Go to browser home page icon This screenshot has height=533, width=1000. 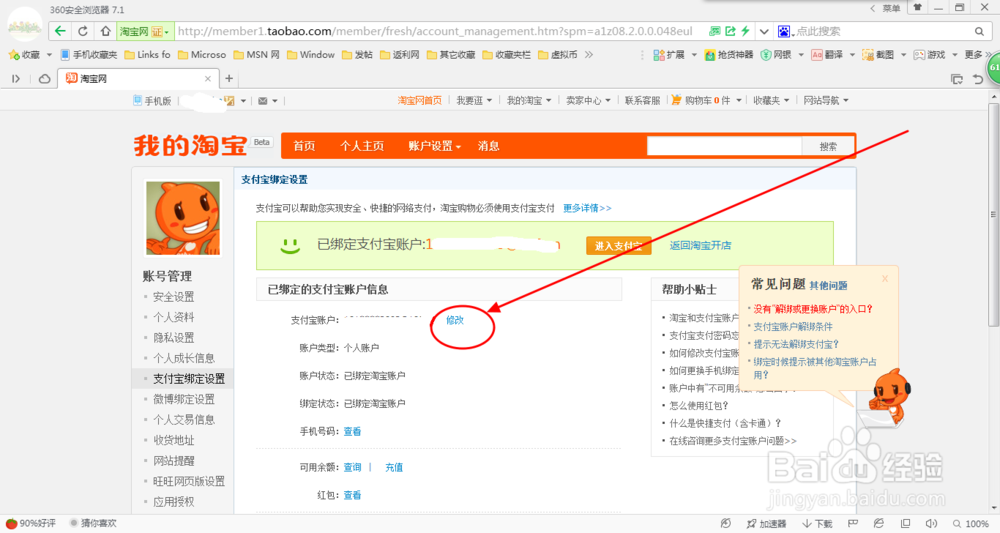(105, 31)
